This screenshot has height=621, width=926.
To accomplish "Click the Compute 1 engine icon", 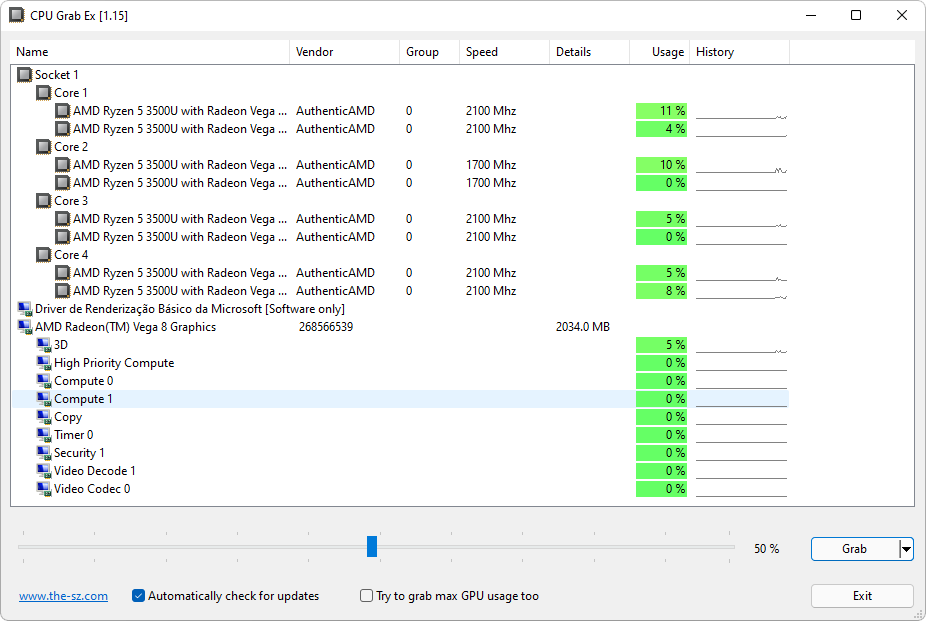I will click(x=44, y=399).
